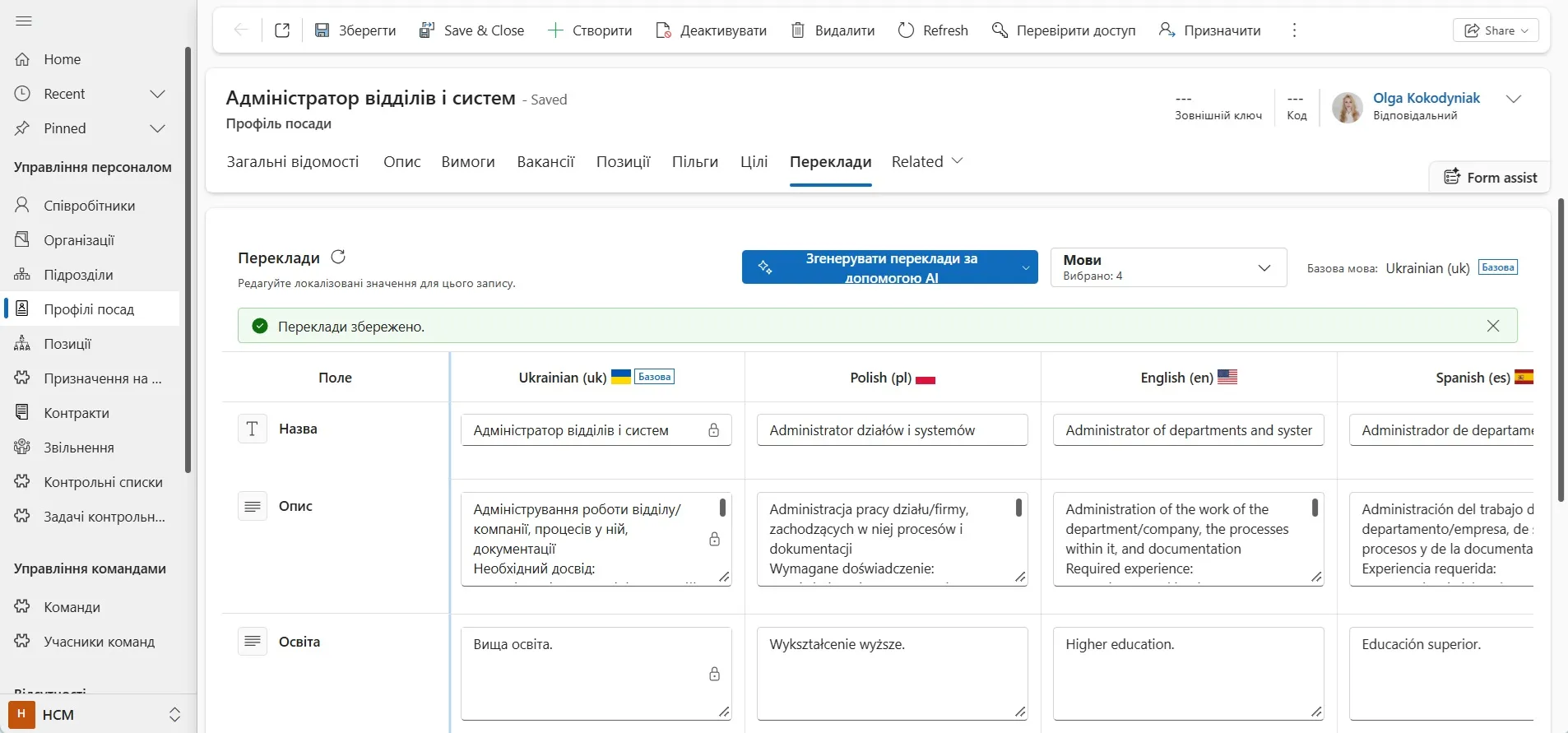
Task: Open Olga Kokodyniak owner link
Action: 1427,98
